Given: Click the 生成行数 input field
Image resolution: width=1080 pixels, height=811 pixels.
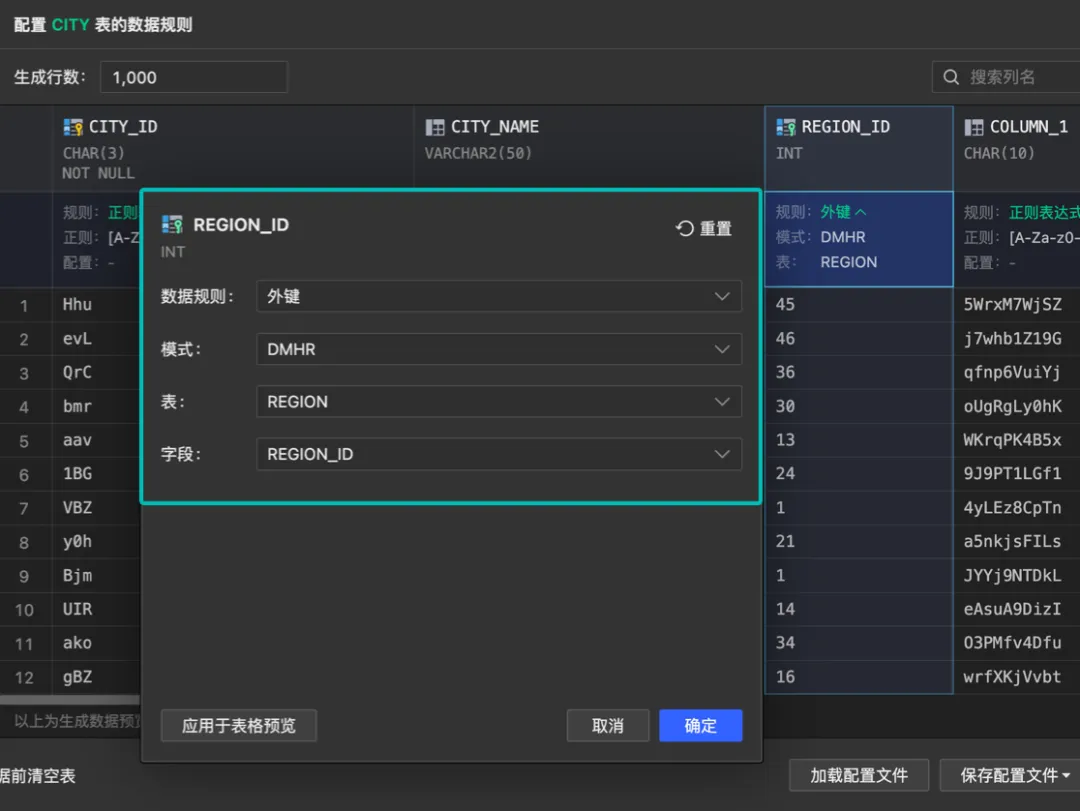Looking at the screenshot, I should (x=194, y=77).
